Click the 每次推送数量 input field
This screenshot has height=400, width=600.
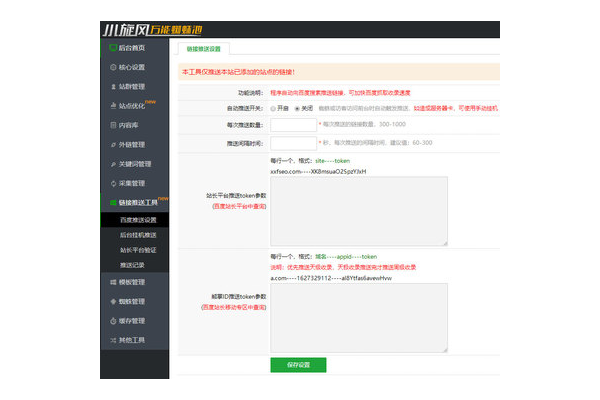point(292,125)
